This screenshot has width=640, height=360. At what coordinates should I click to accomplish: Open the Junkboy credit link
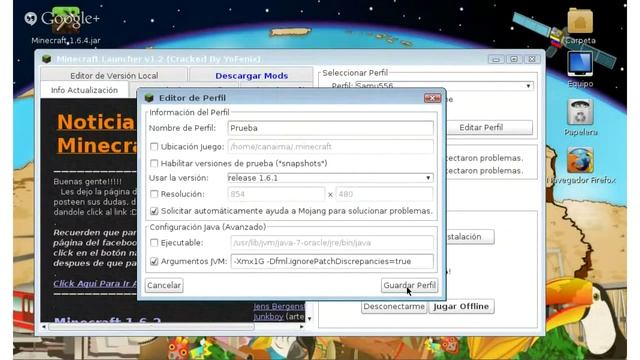point(268,316)
